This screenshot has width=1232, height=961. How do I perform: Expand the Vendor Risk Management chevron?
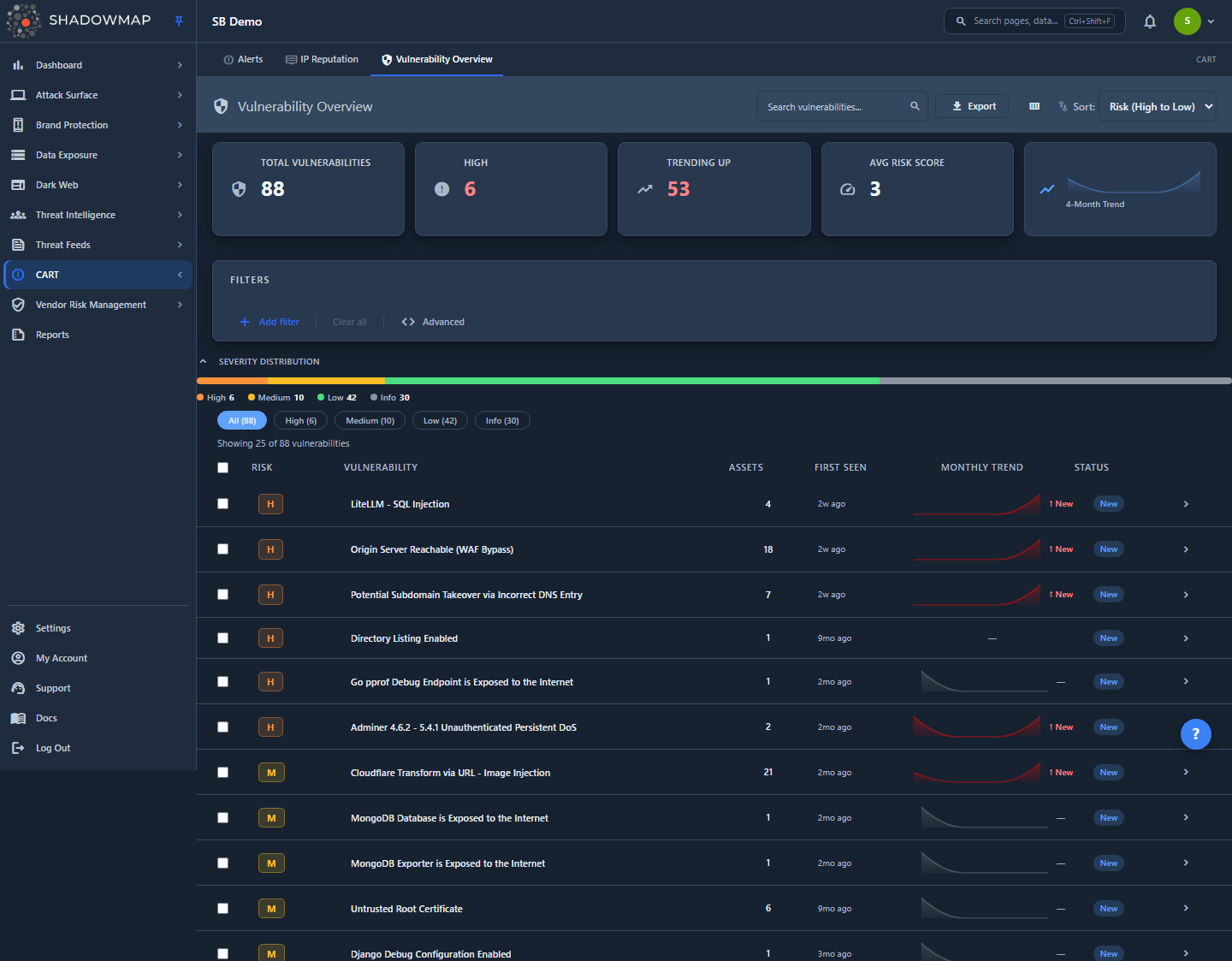(180, 305)
